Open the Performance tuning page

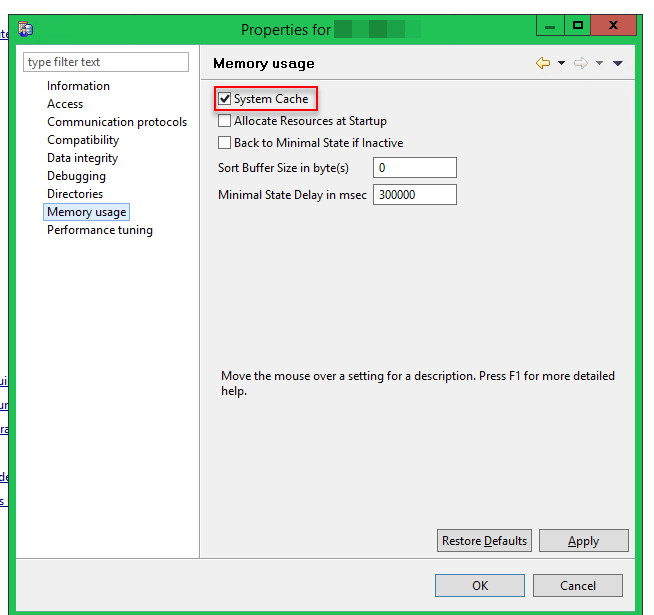tap(99, 230)
